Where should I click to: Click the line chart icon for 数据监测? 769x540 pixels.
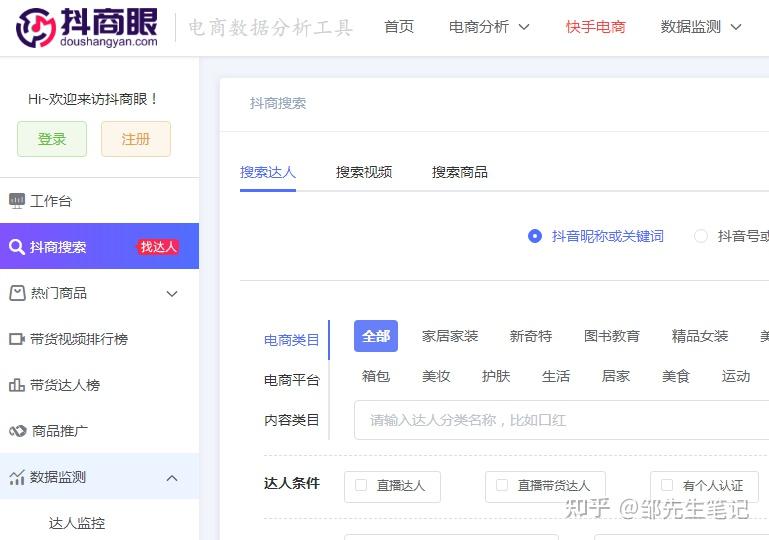[x=17, y=477]
